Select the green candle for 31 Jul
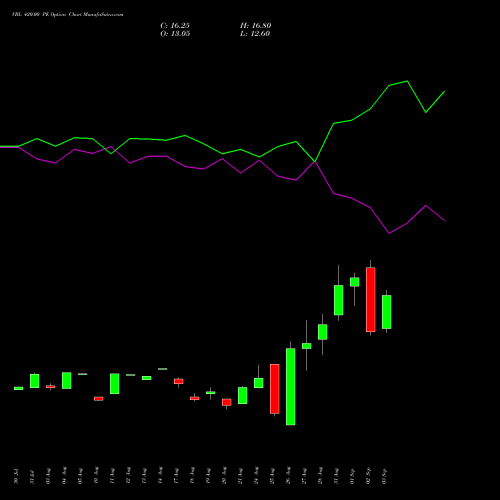 pos(35,381)
